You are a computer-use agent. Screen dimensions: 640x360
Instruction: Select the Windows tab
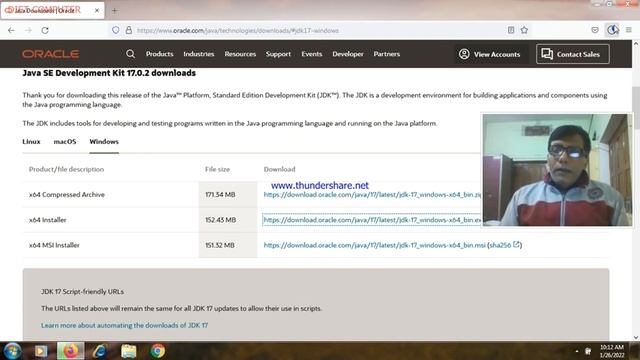click(104, 142)
